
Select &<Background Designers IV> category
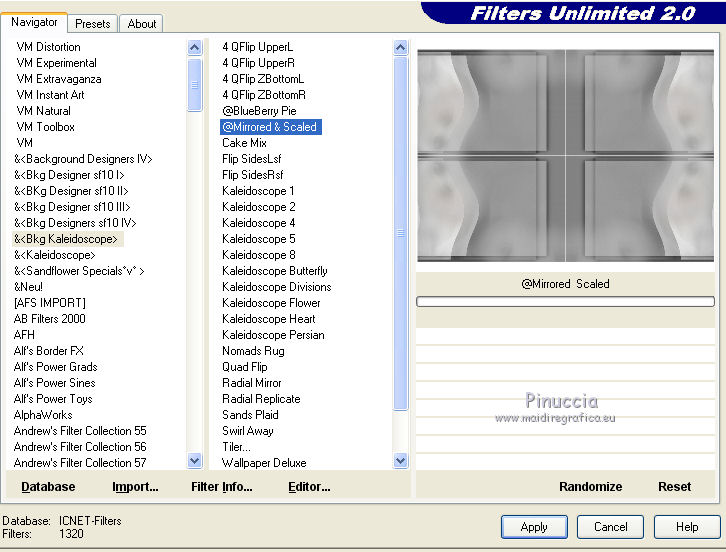[83, 159]
